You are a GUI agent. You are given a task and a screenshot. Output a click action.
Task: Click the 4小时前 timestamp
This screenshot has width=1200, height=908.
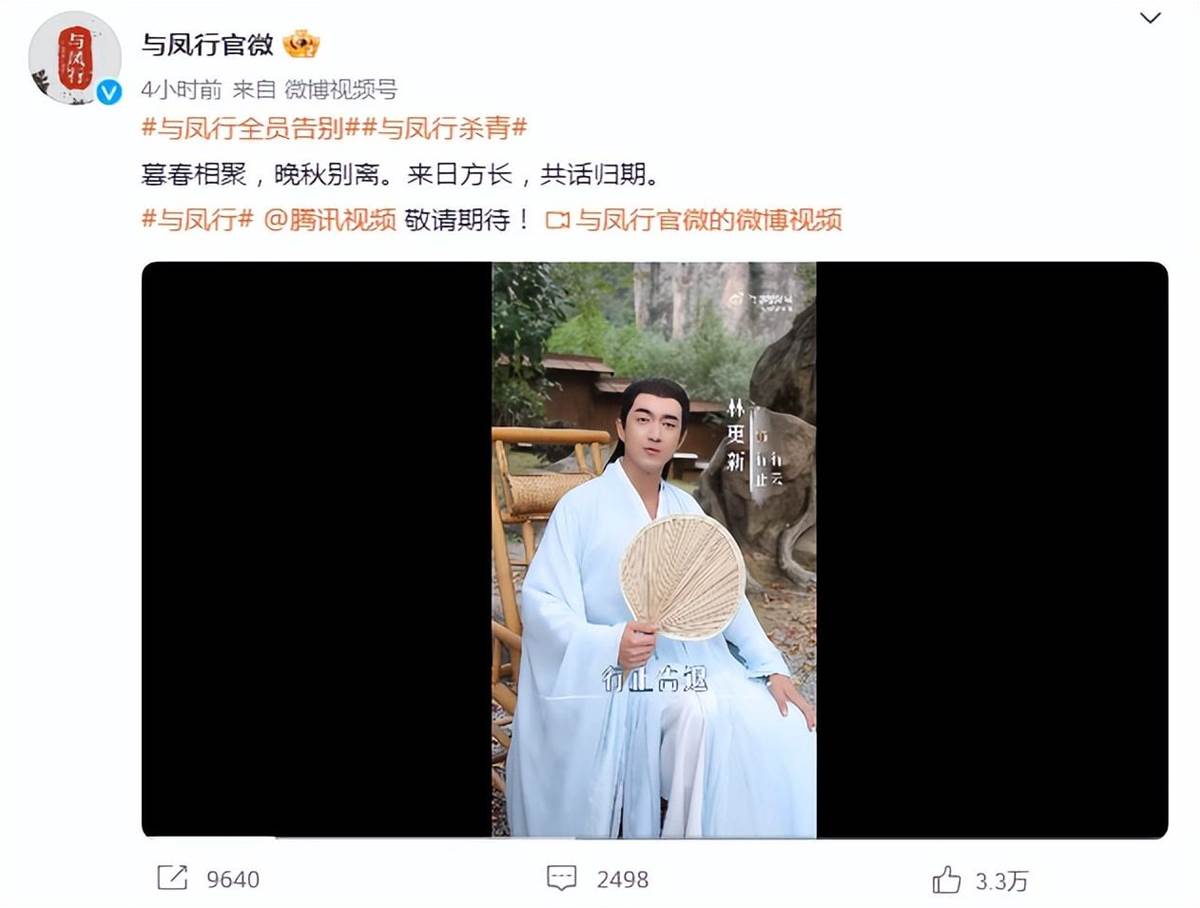coord(181,90)
